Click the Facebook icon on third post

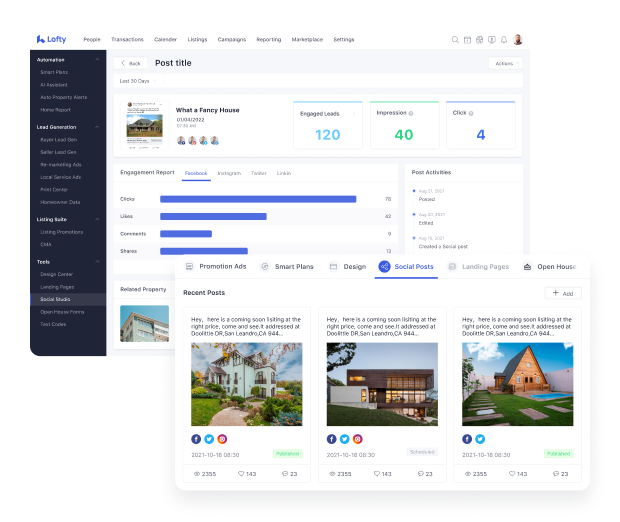467,439
